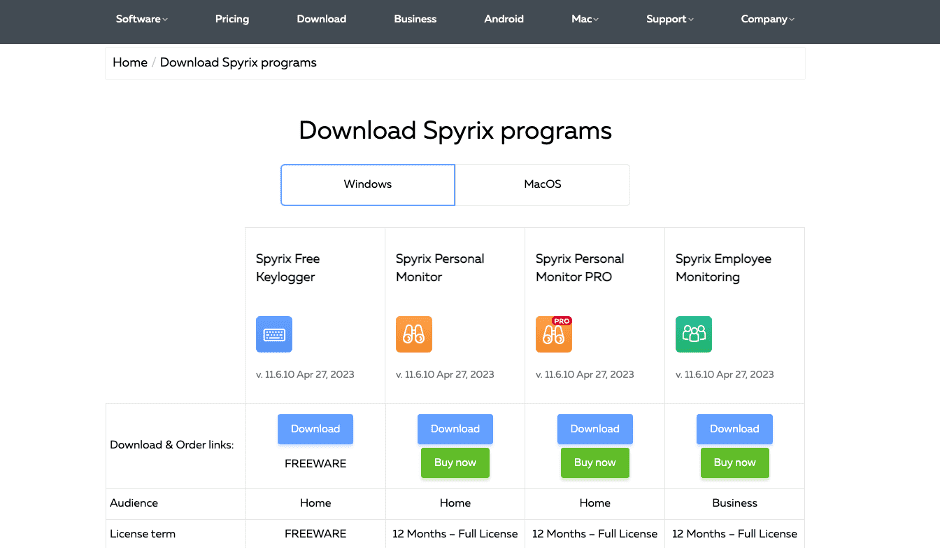Click the Spyrix Free Keylogger keyboard icon

274,334
